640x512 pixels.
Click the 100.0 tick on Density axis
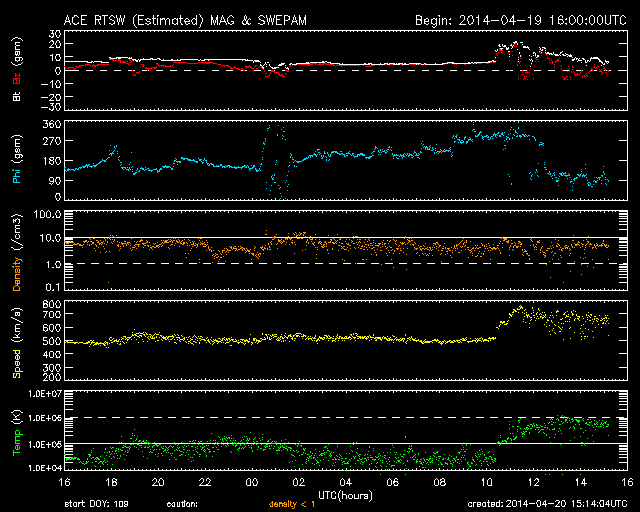pyautogui.click(x=46, y=214)
